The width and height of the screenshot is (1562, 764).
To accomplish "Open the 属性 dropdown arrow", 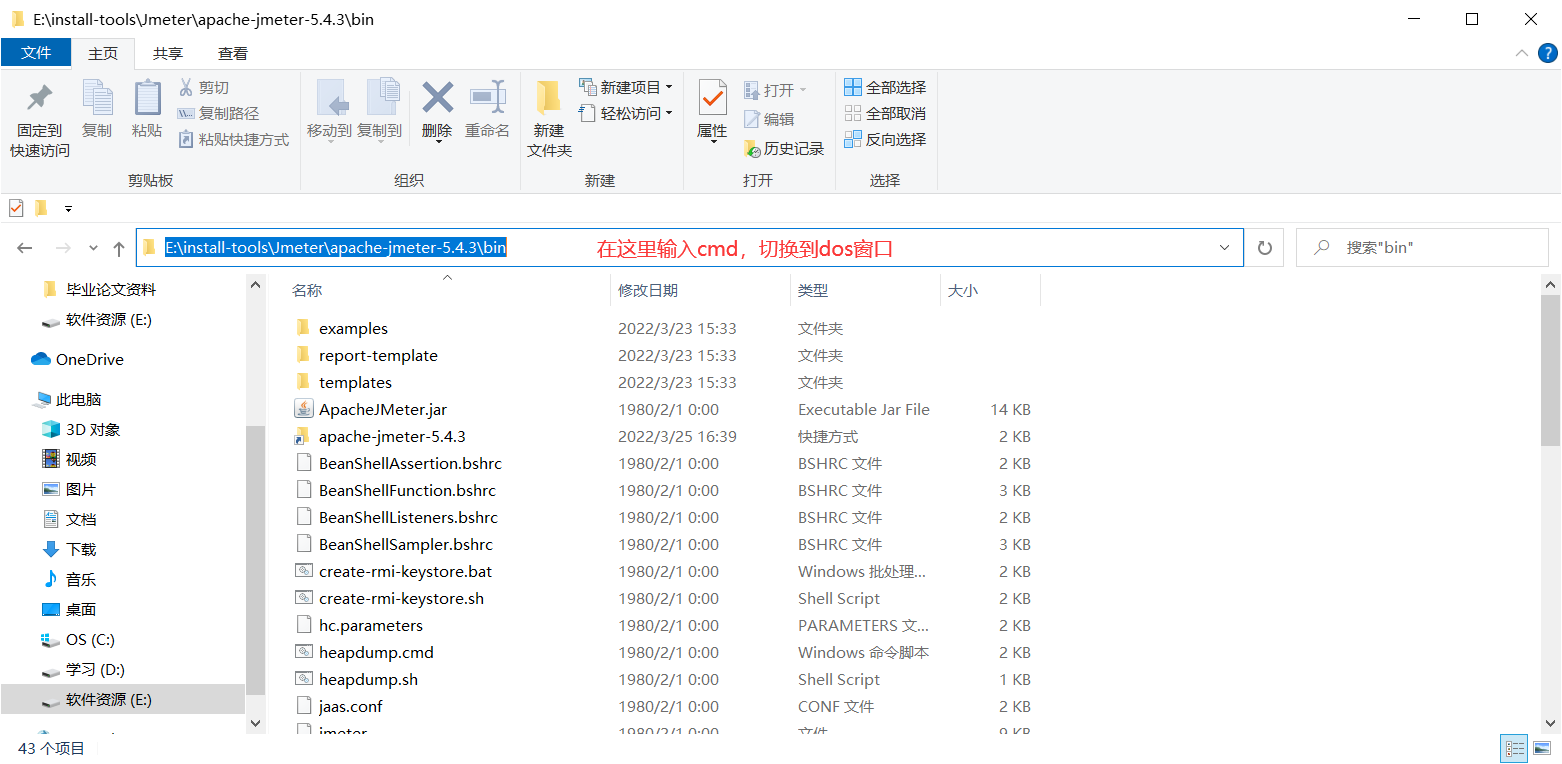I will tap(712, 141).
